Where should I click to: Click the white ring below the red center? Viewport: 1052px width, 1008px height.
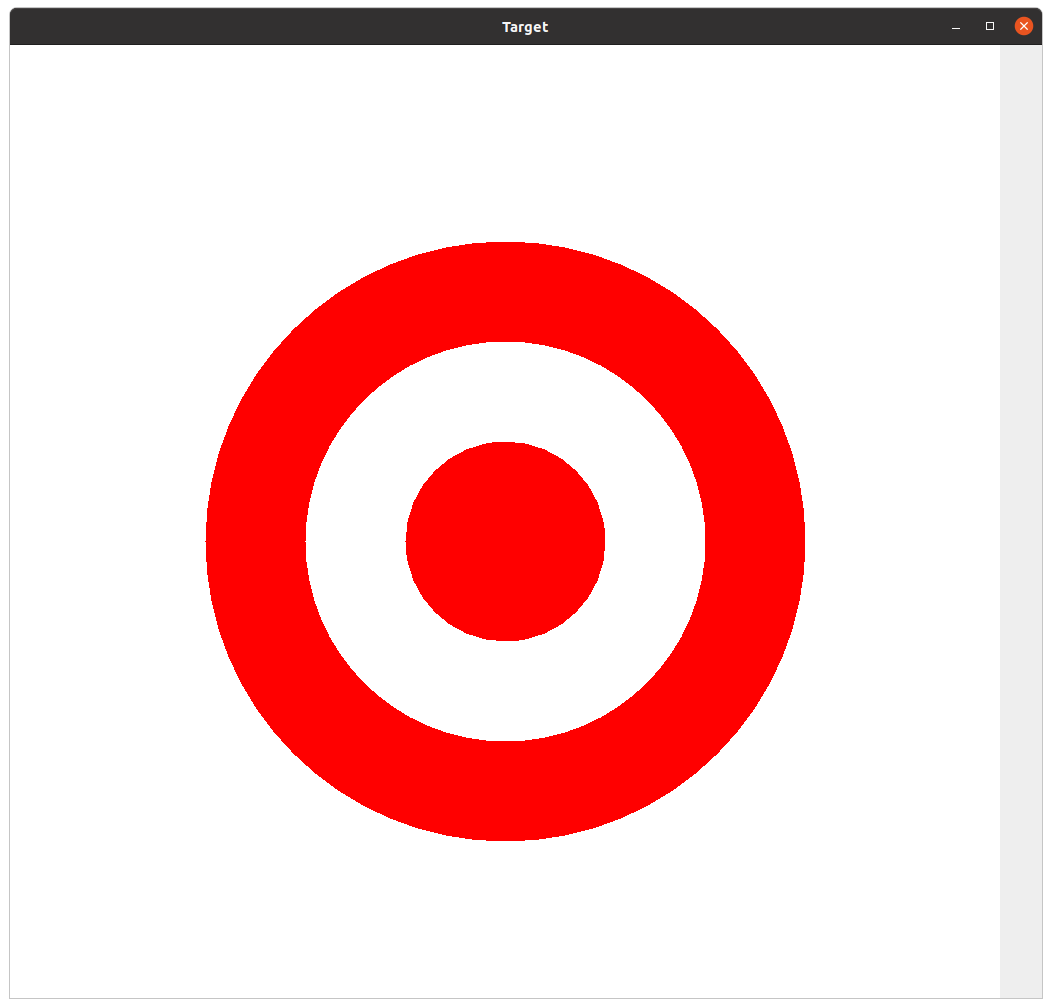[x=505, y=691]
